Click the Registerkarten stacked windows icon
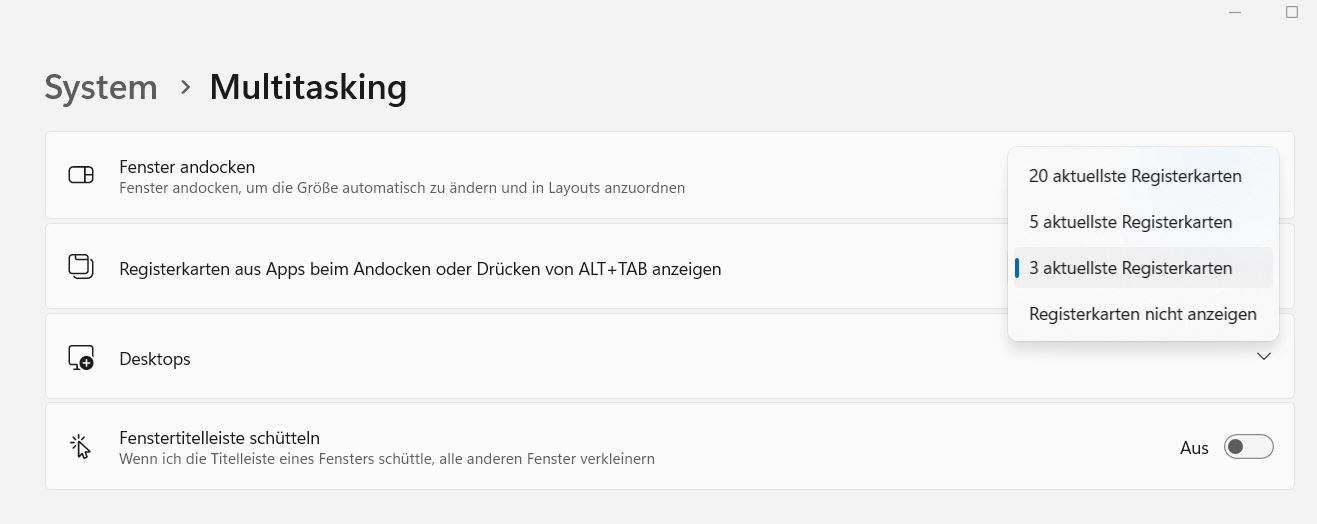Screen dimensions: 1317x524 pyautogui.click(x=80, y=267)
